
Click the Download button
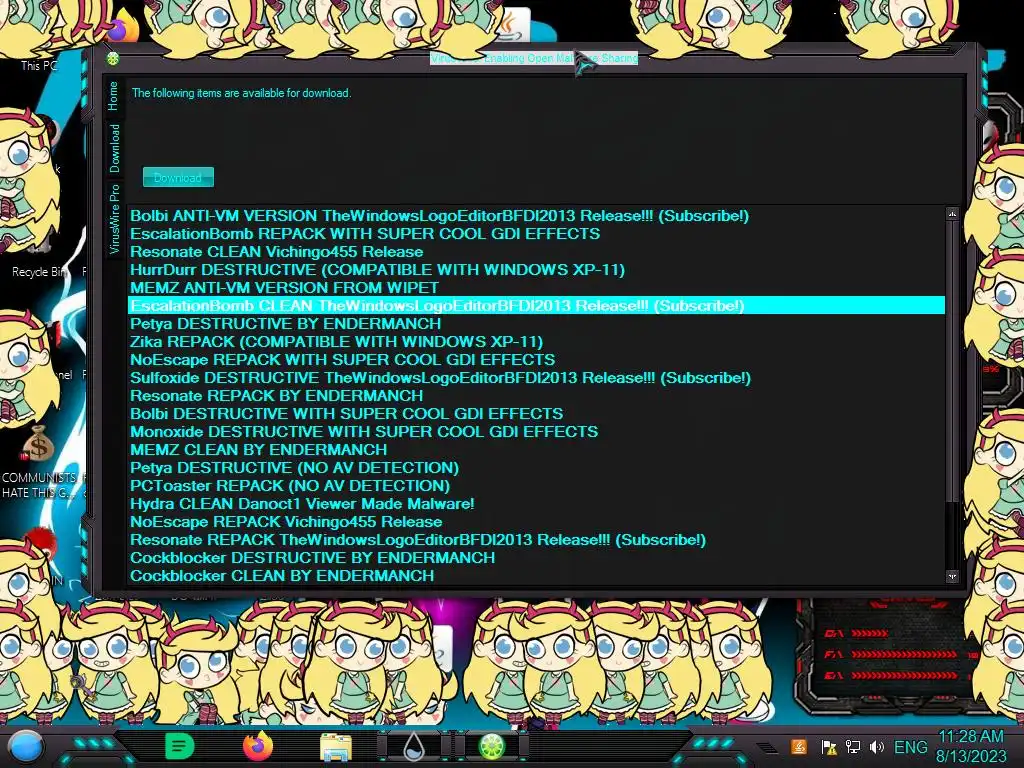[x=178, y=177]
